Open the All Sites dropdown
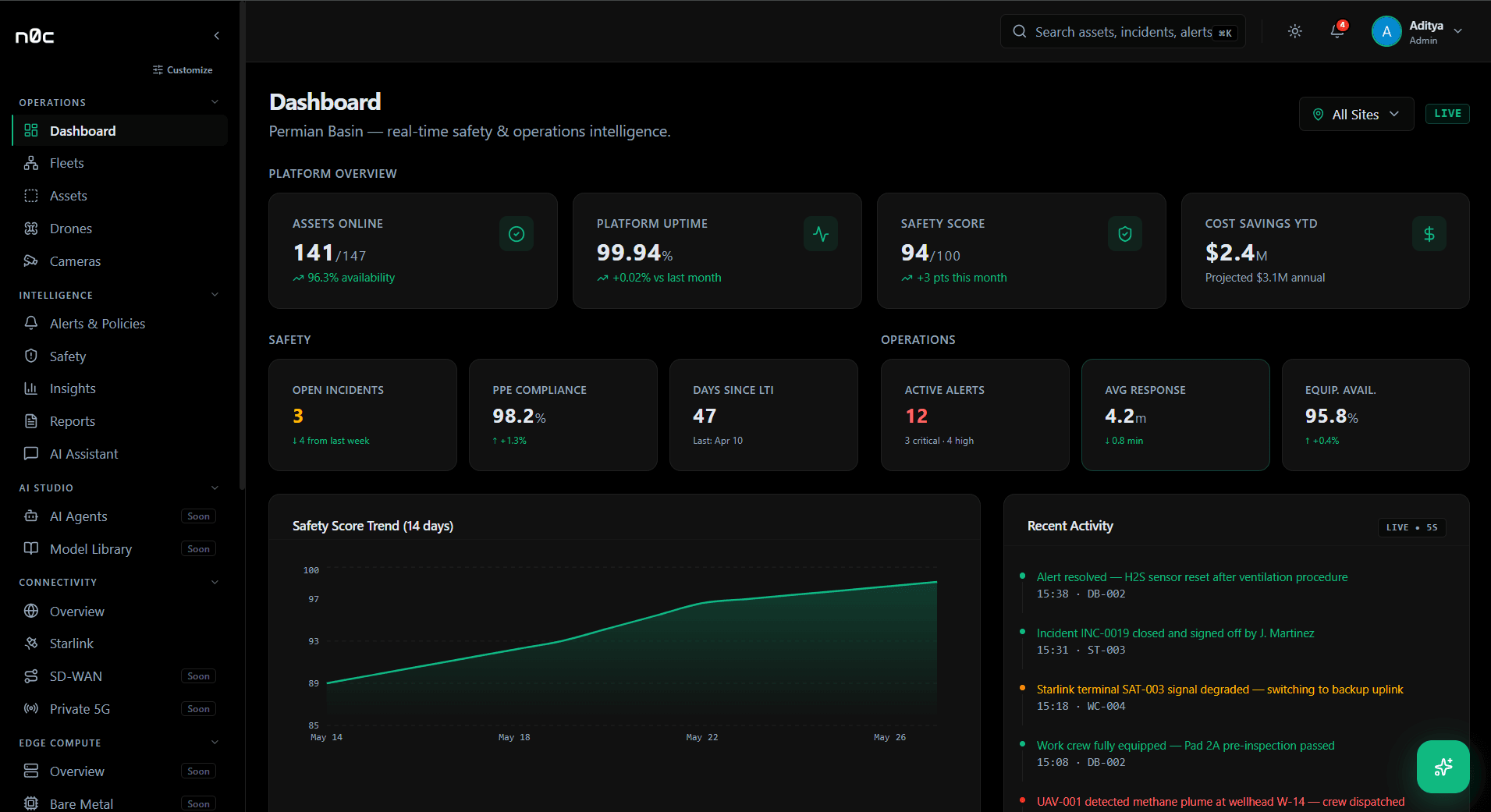The width and height of the screenshot is (1491, 812). [x=1356, y=114]
